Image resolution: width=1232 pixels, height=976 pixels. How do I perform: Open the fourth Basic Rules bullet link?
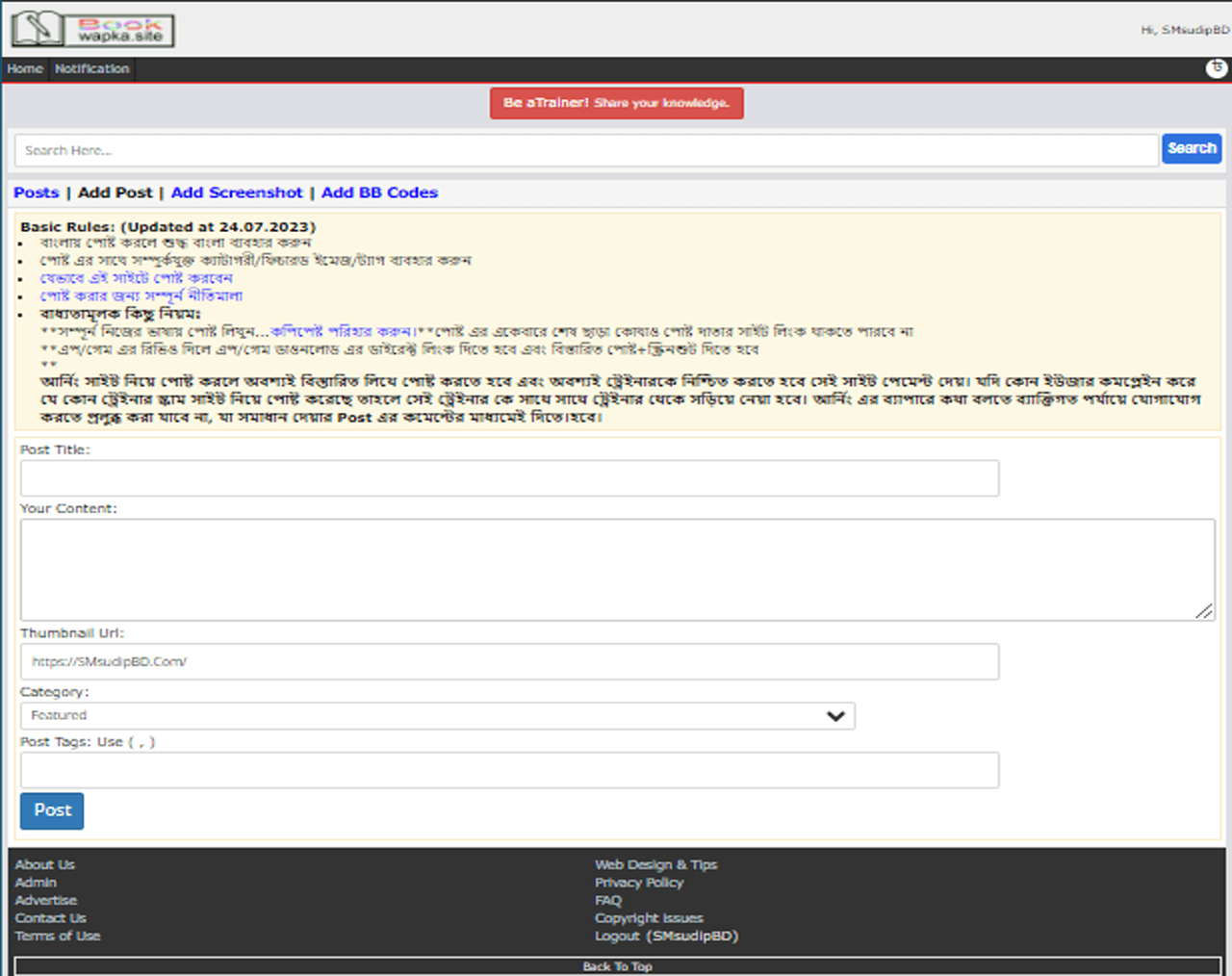(x=141, y=295)
